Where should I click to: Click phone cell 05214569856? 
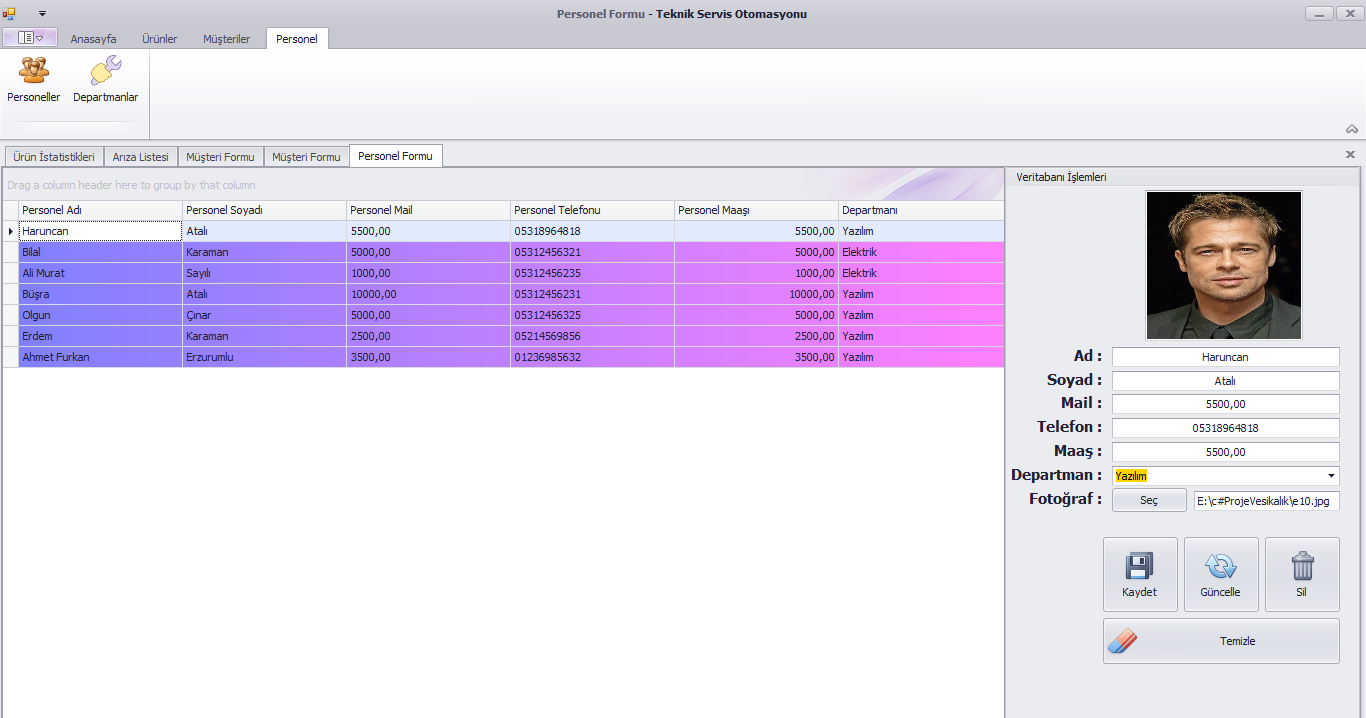(592, 336)
